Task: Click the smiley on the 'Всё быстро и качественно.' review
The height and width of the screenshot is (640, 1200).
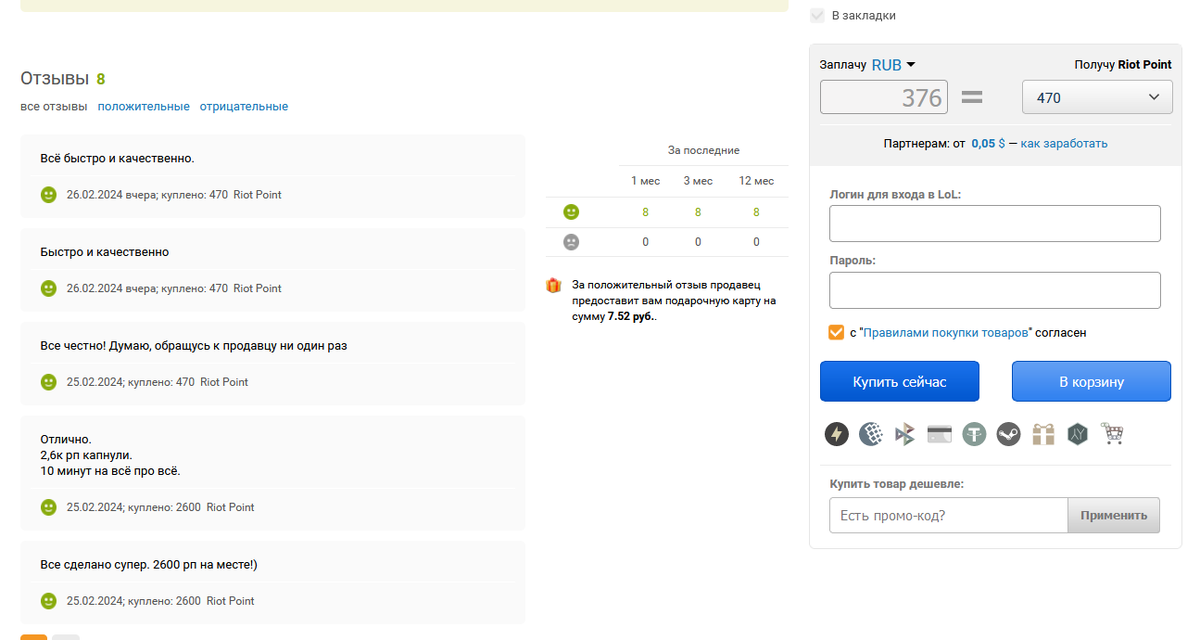Action: coord(49,195)
